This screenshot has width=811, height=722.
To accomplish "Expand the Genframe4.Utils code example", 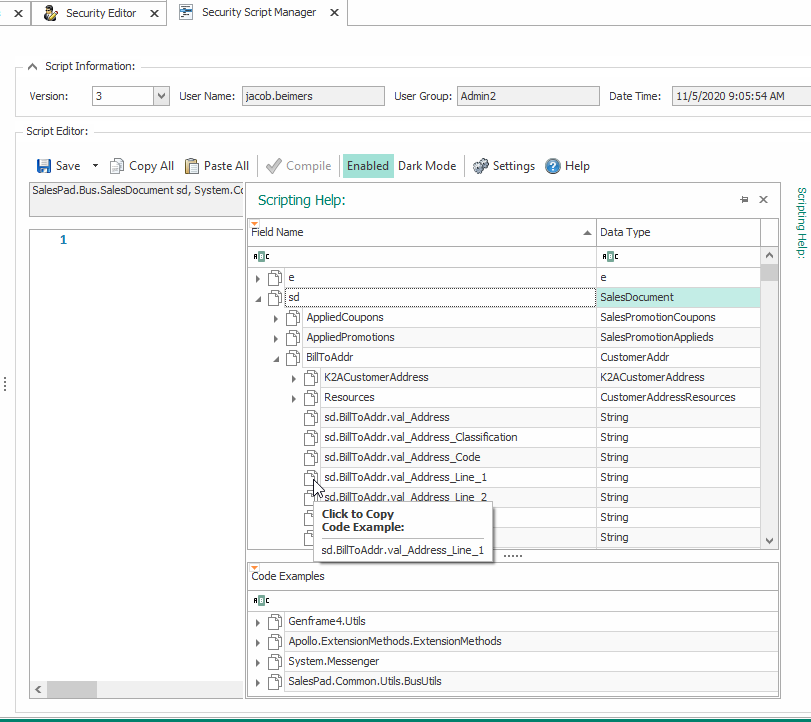I will [x=258, y=622].
